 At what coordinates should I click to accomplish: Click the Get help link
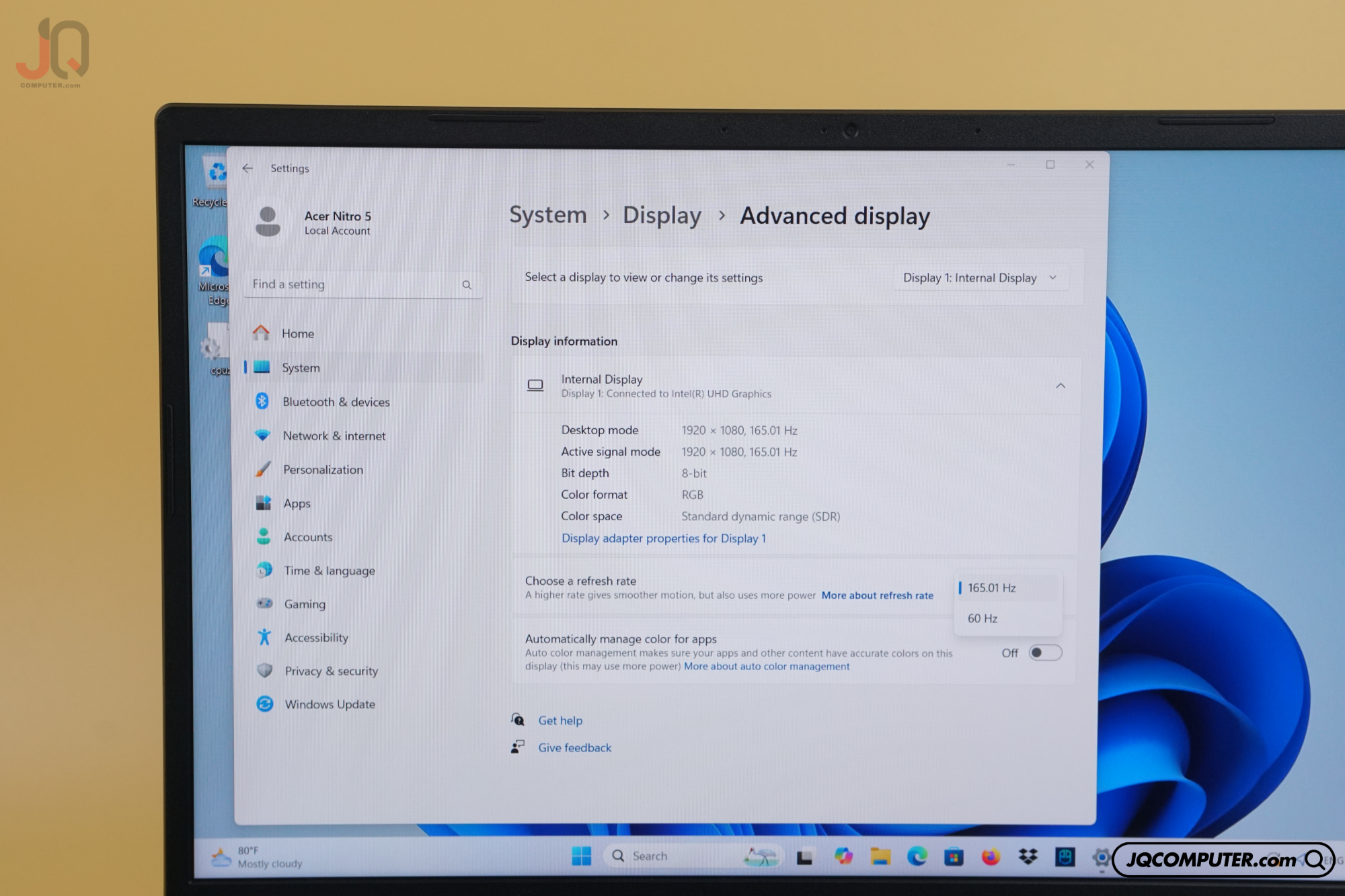[560, 721]
